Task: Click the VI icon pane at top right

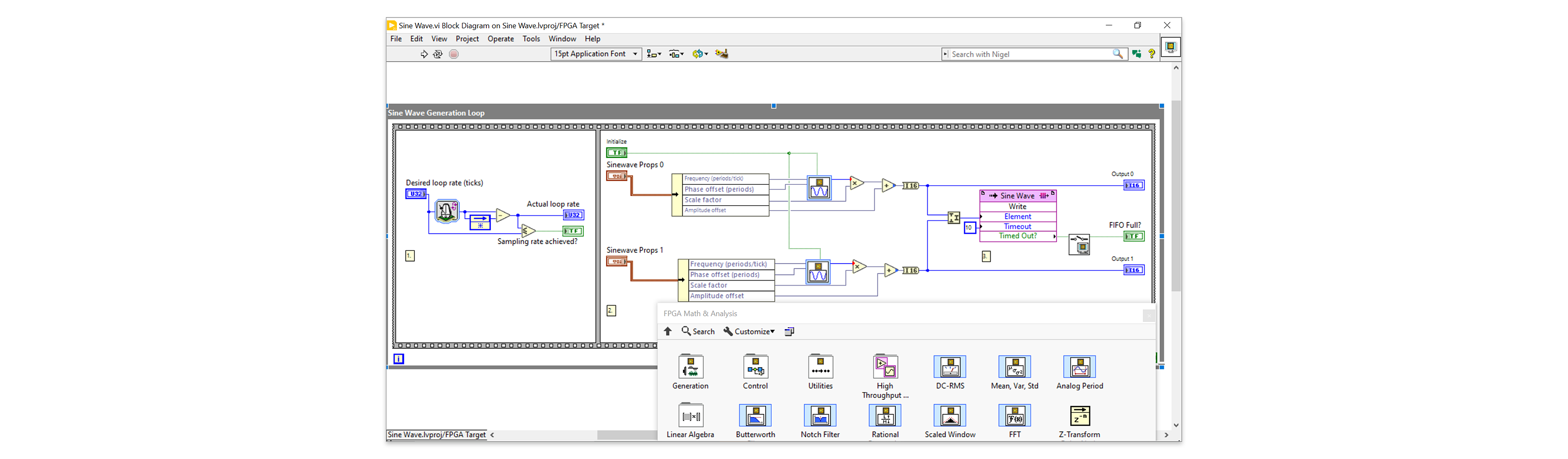Action: click(x=1171, y=47)
